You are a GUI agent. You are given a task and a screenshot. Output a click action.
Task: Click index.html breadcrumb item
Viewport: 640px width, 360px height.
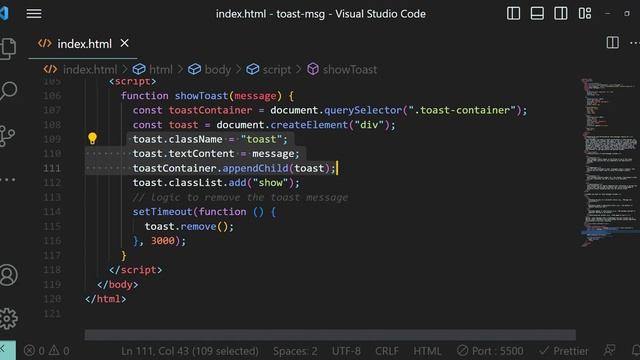click(90, 69)
